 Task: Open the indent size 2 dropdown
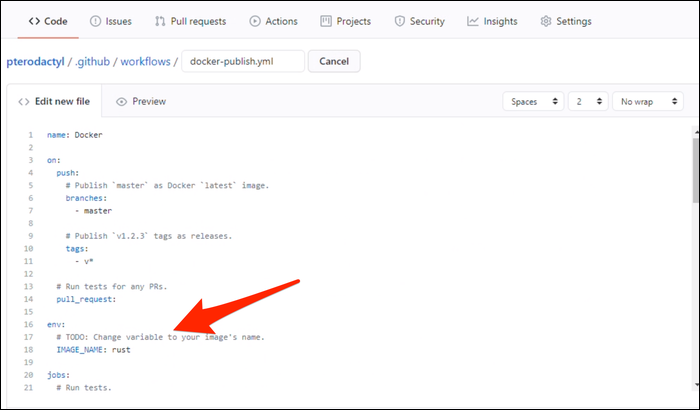pos(588,101)
